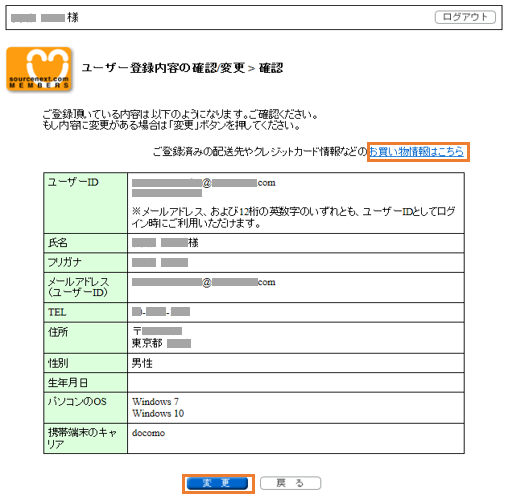The width and height of the screenshot is (507, 501).
Task: Click the 戻る back button
Action: pyautogui.click(x=290, y=483)
